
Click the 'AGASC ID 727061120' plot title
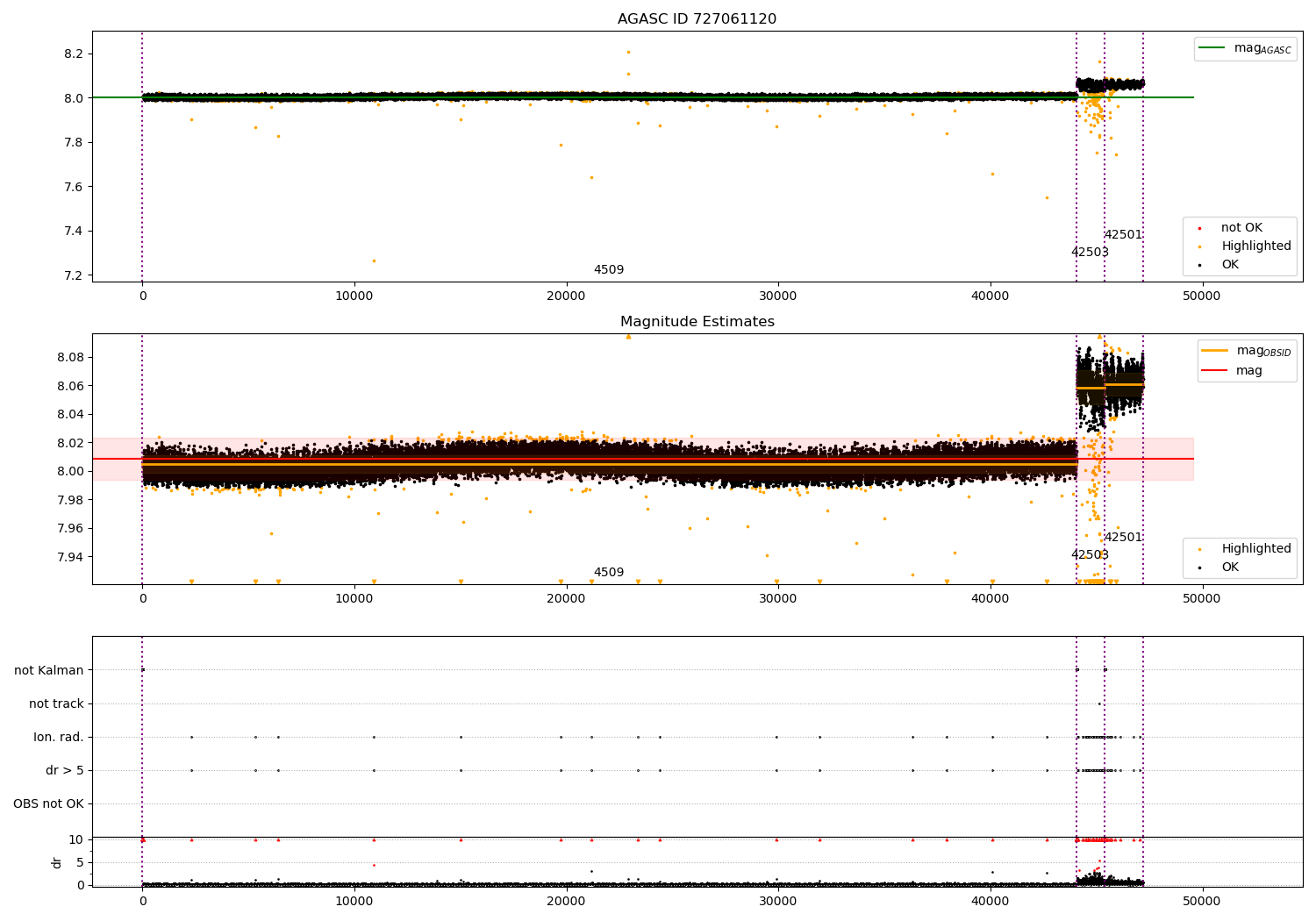[697, 19]
